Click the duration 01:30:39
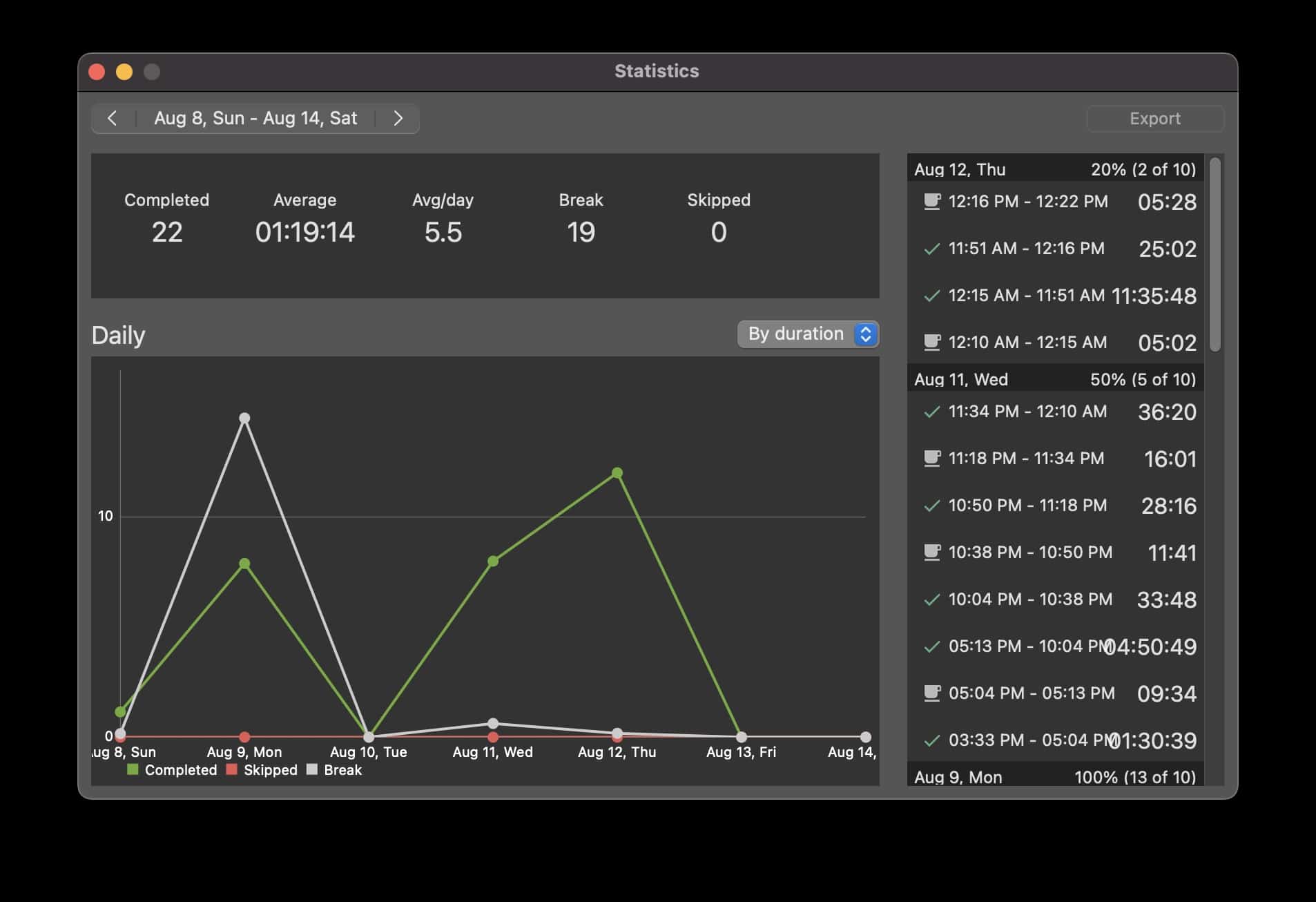Screen dimensions: 1316x902 click(1152, 740)
